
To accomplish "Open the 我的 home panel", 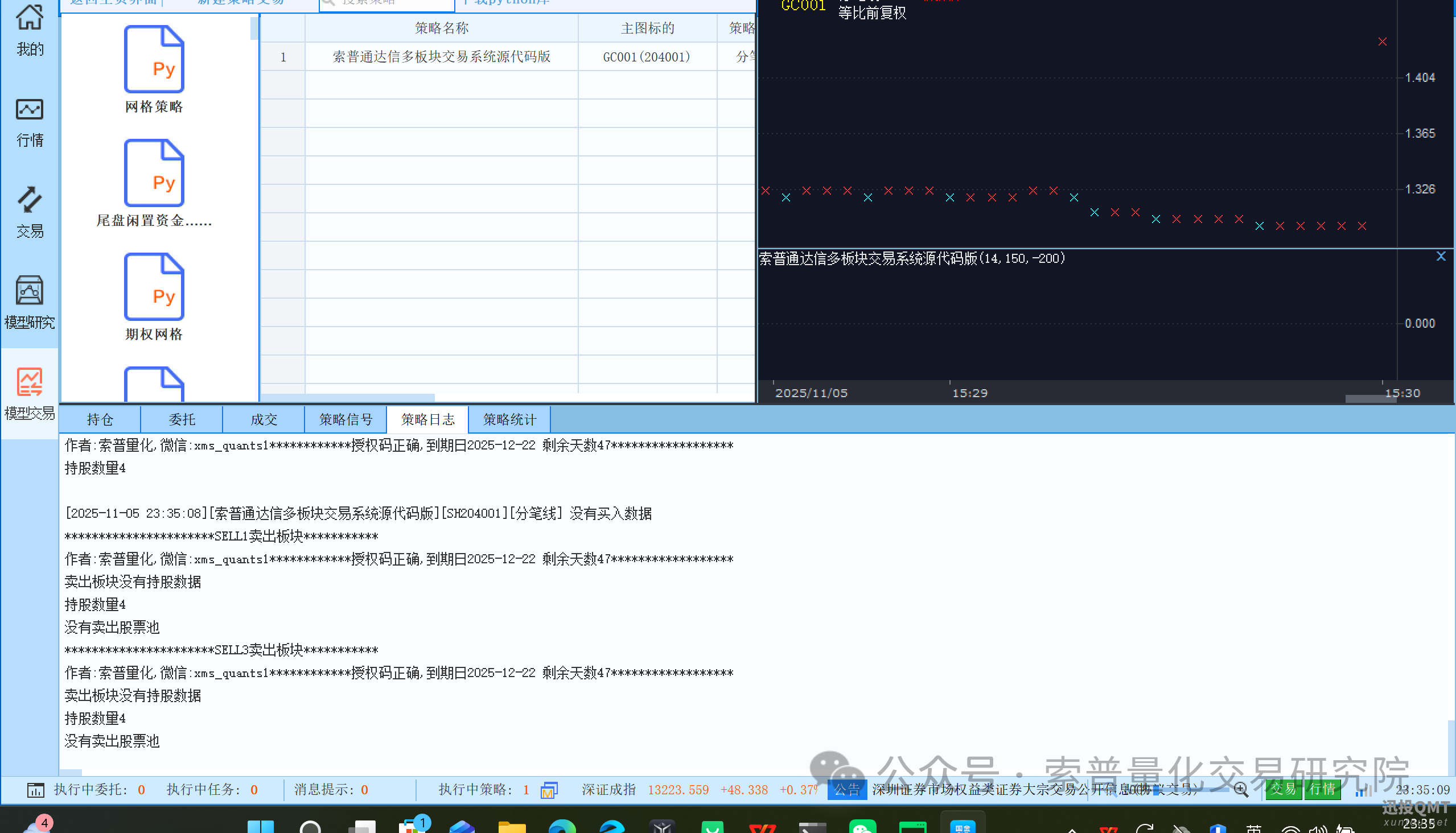I will click(x=29, y=31).
